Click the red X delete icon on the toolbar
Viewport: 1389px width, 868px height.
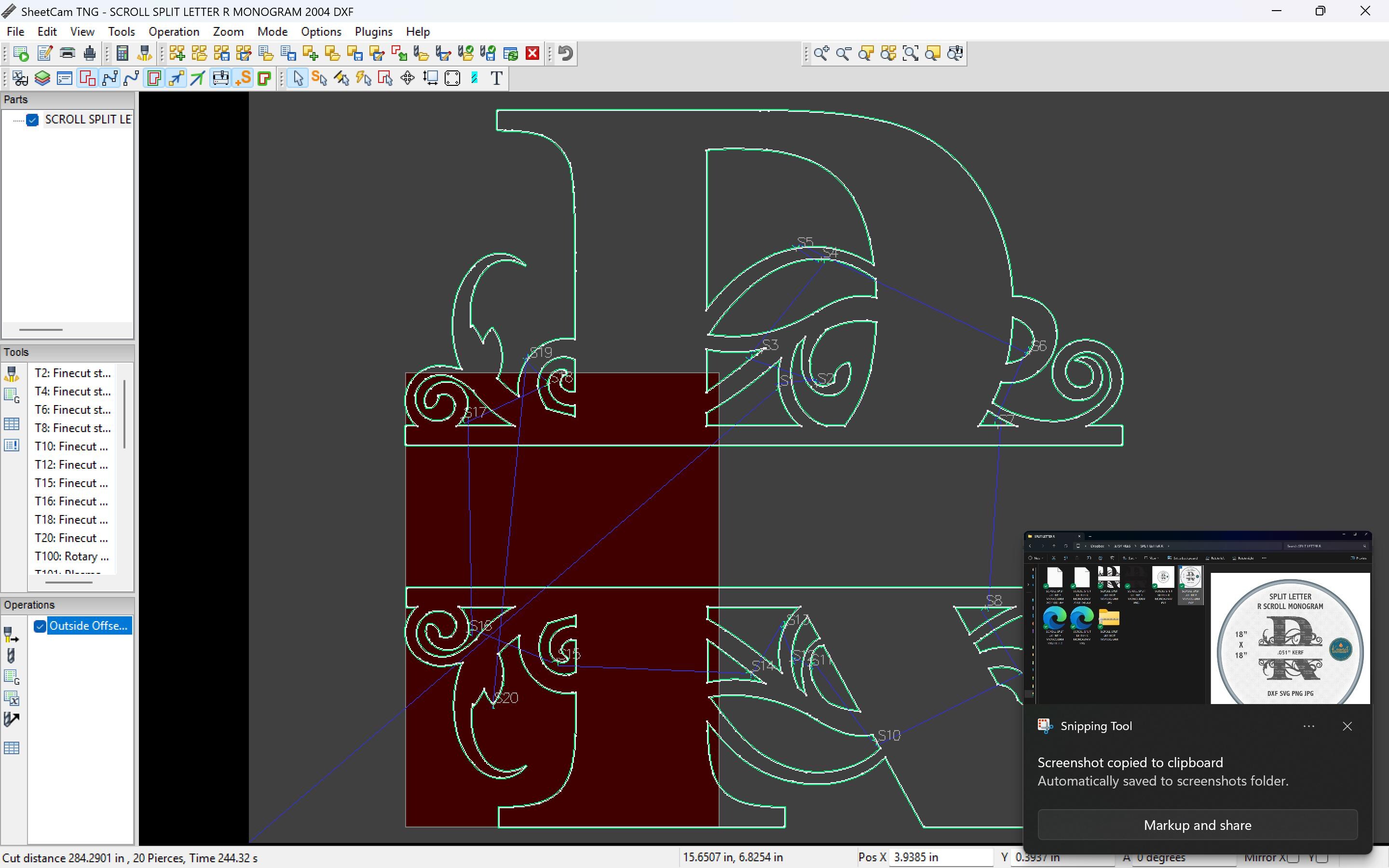532,53
